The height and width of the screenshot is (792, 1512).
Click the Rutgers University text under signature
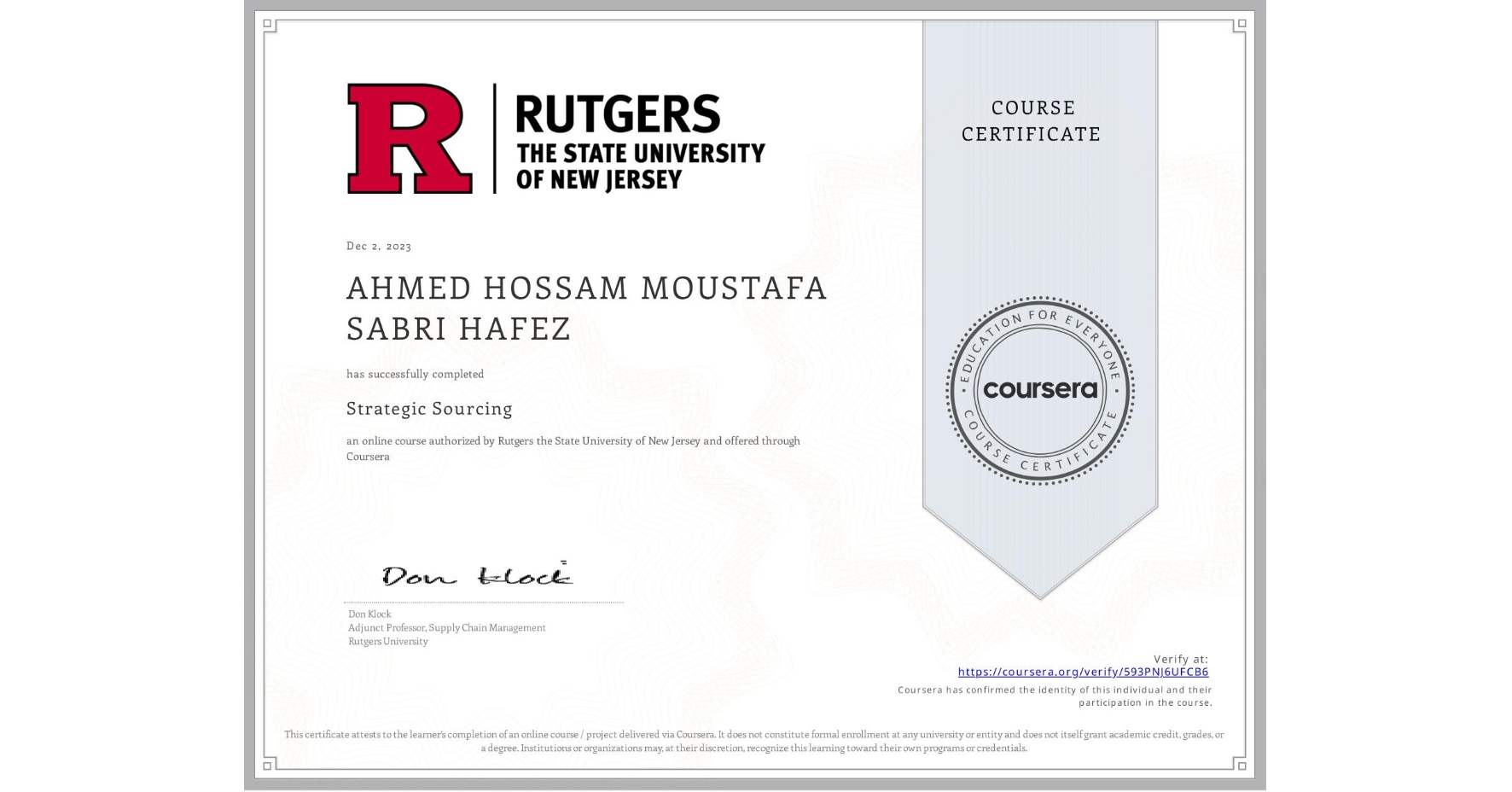[387, 641]
